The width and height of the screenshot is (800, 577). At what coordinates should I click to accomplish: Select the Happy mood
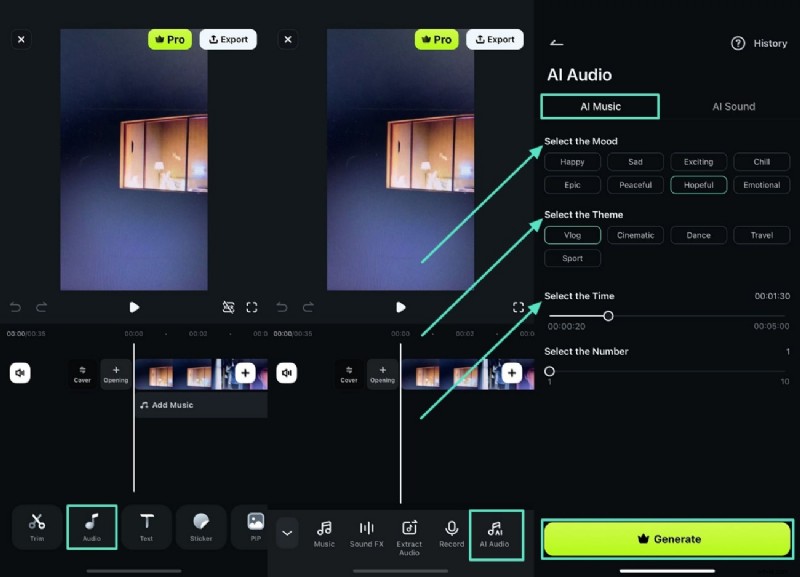coord(572,161)
